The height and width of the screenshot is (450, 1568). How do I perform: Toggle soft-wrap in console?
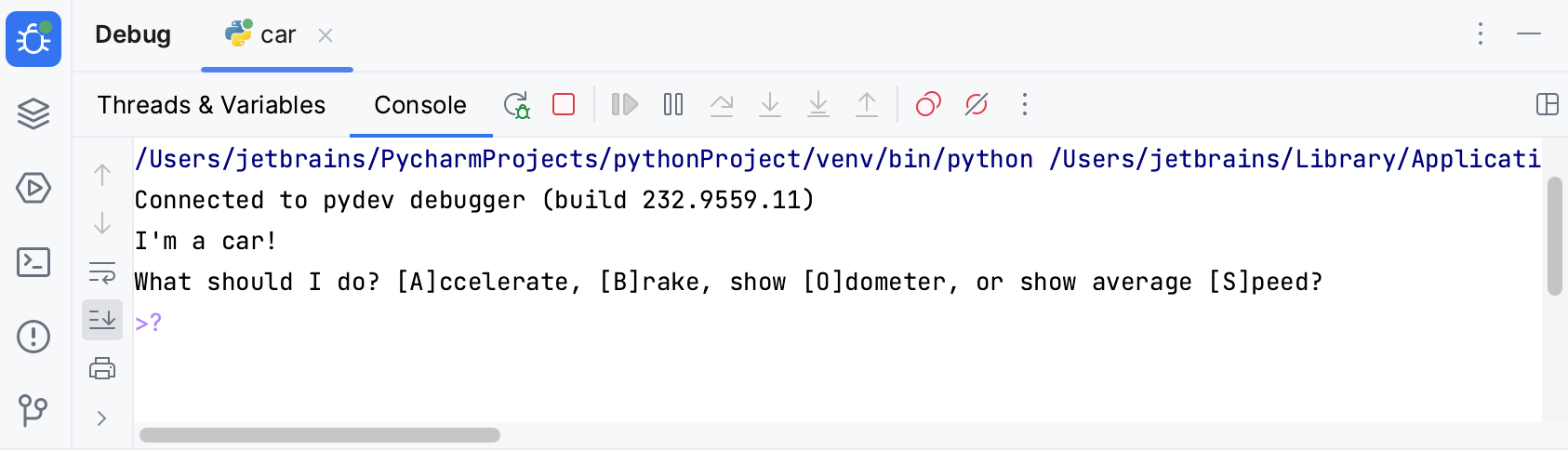[102, 272]
